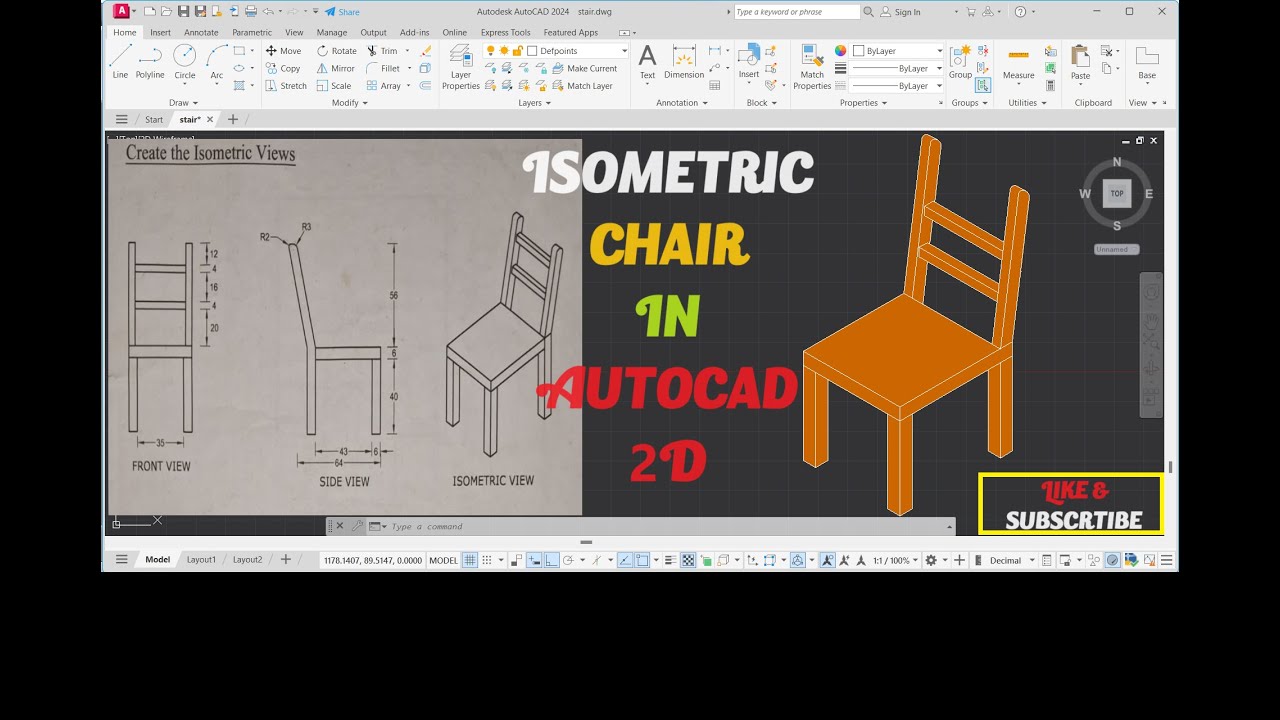This screenshot has width=1280, height=720.
Task: Click the Insert block tool
Action: click(749, 61)
